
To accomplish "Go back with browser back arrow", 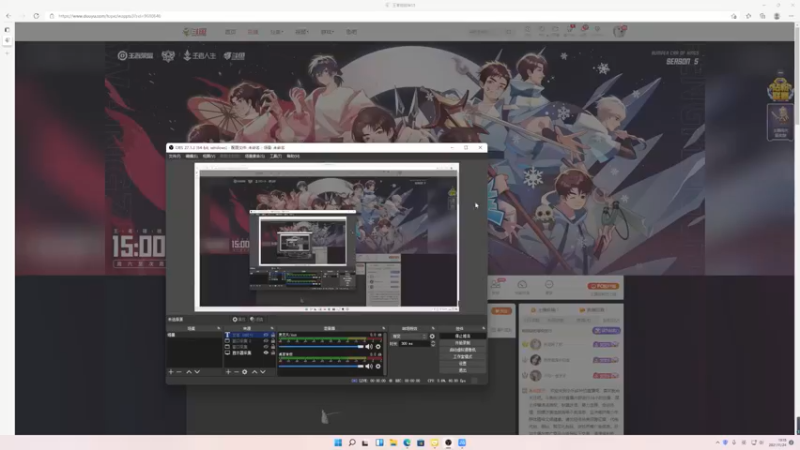I will [9, 16].
